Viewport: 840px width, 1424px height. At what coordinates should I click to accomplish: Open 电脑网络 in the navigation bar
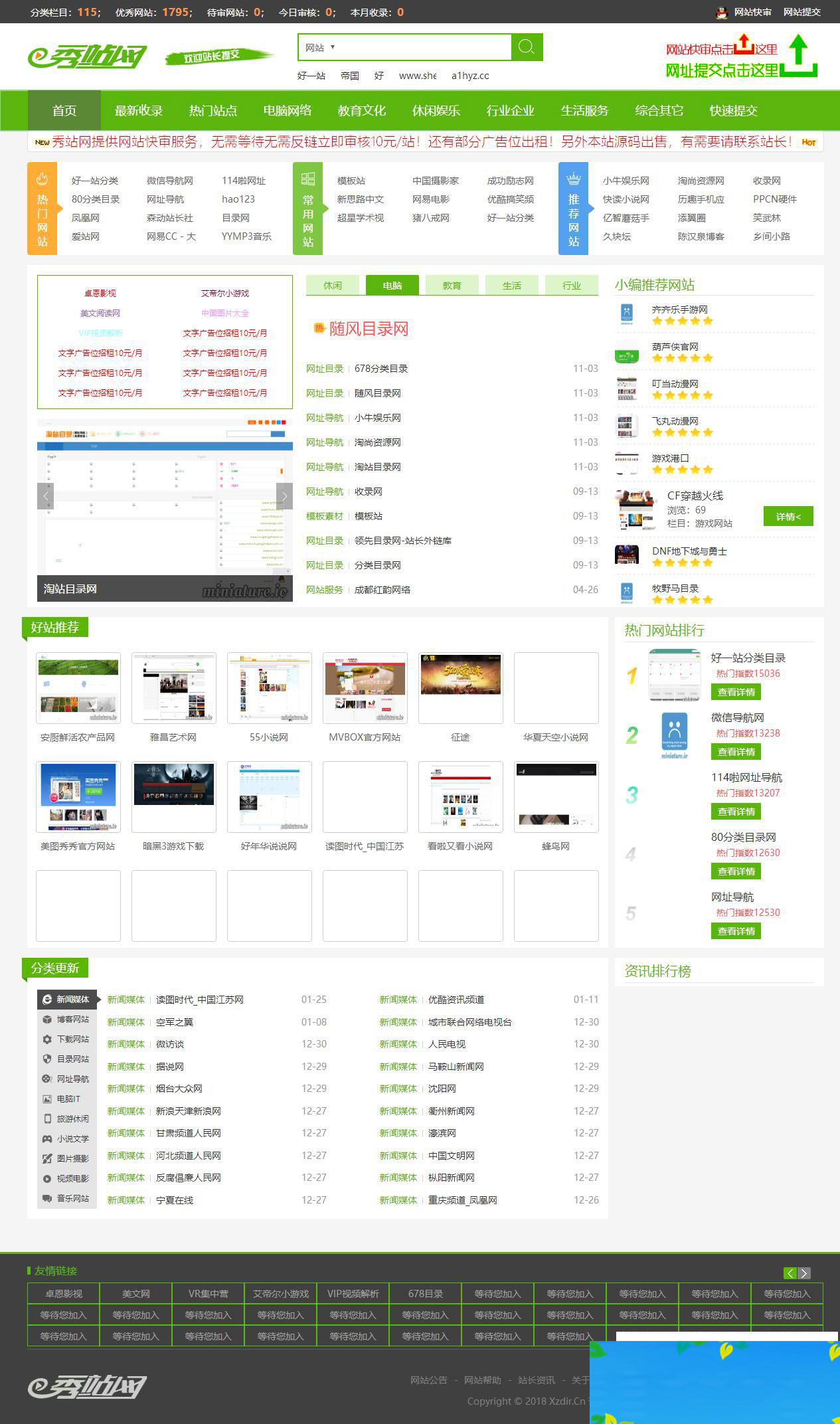pos(287,110)
